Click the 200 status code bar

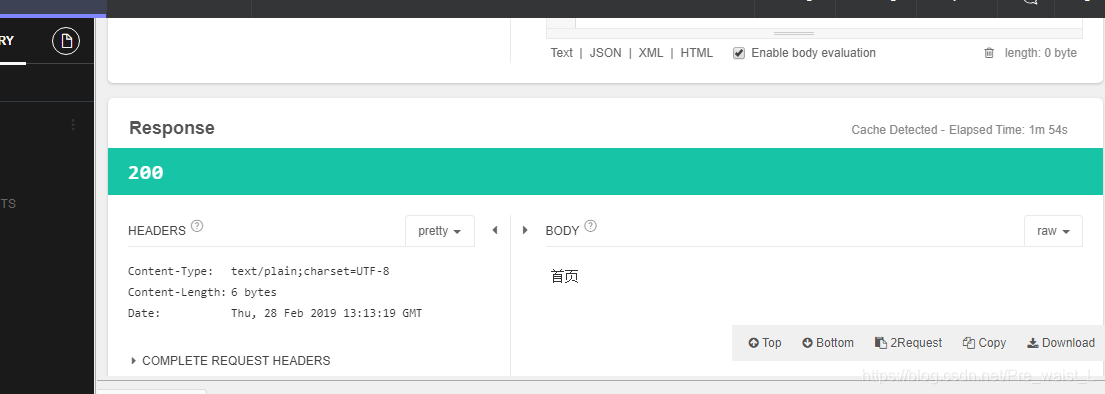click(605, 171)
